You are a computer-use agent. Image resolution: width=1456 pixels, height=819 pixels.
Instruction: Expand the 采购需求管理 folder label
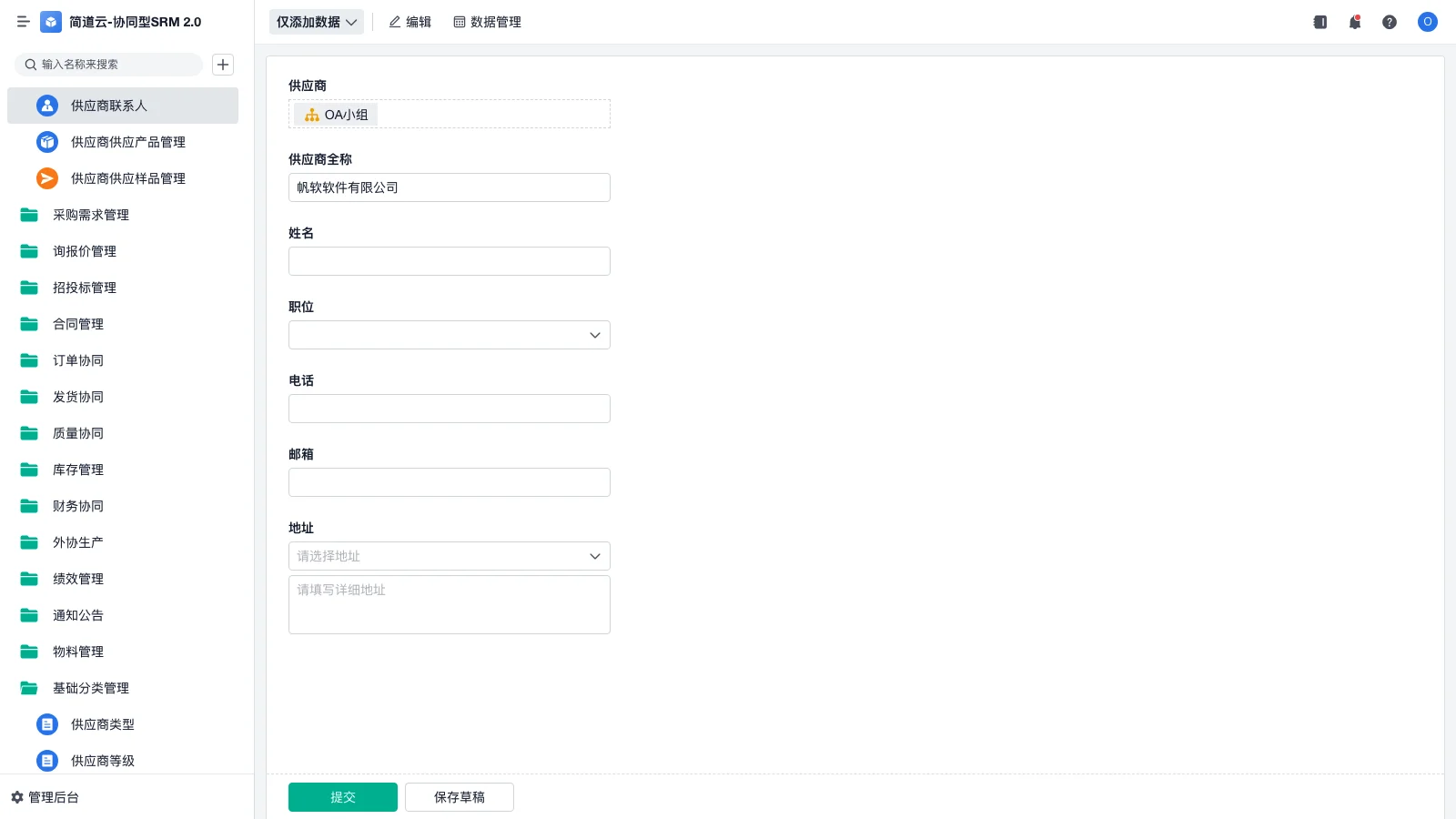click(91, 215)
